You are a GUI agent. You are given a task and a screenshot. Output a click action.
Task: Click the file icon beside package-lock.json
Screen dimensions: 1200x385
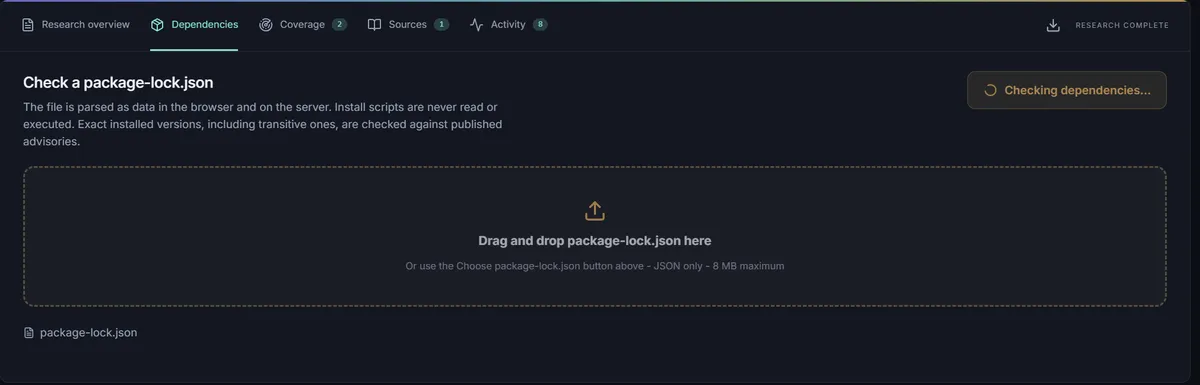(x=29, y=333)
